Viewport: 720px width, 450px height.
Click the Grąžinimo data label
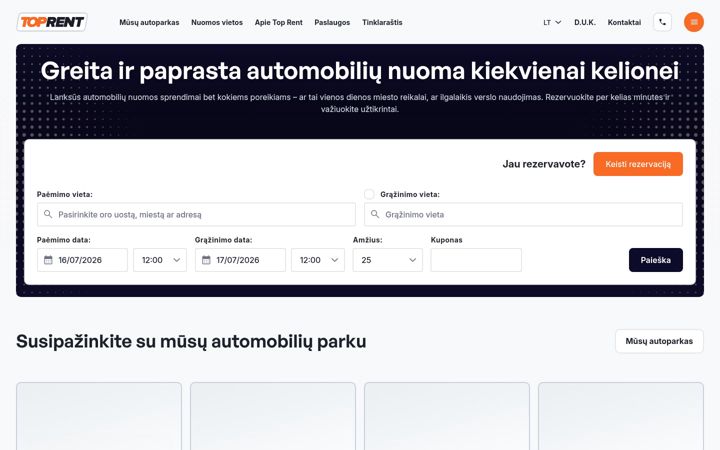(x=223, y=240)
